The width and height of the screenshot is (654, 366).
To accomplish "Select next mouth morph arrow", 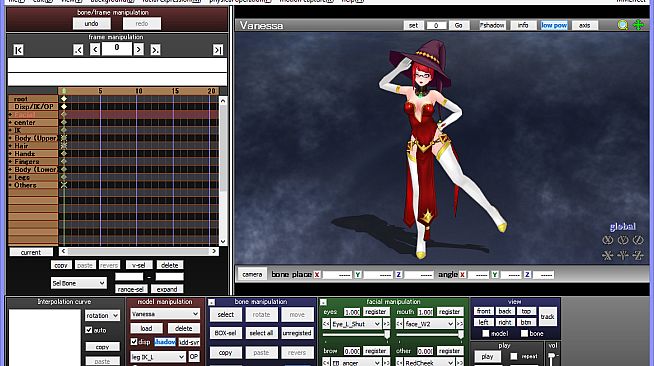I will pyautogui.click(x=460, y=324).
